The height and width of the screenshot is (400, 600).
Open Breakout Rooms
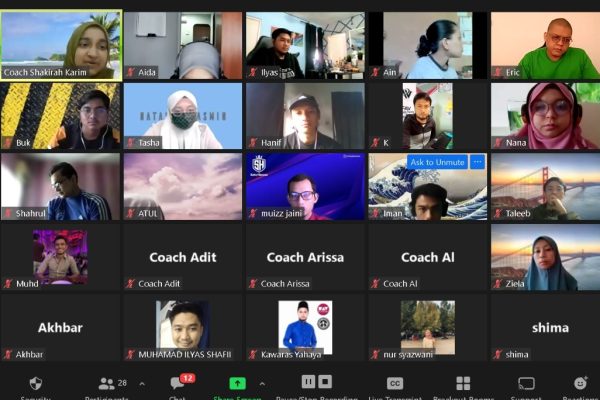pyautogui.click(x=463, y=383)
